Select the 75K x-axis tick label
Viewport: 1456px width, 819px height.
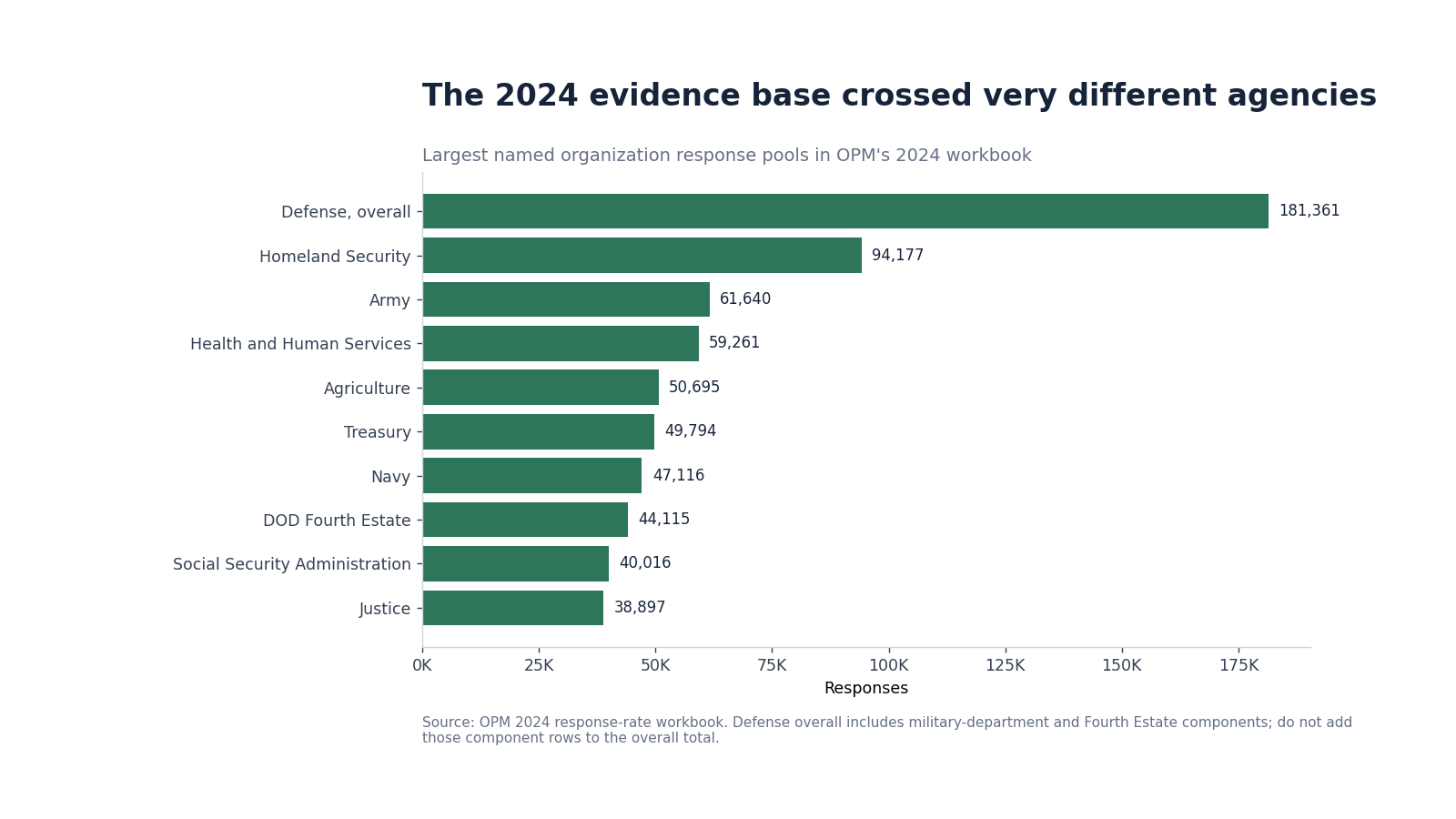coord(772,665)
